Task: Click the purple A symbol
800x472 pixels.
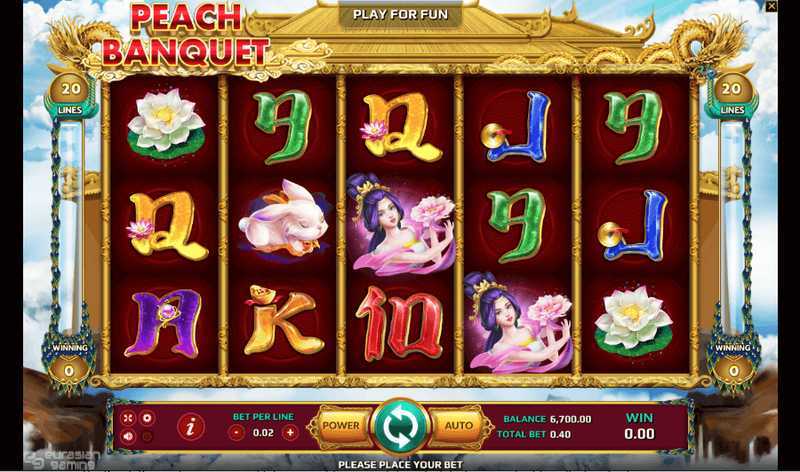Action: (x=164, y=322)
